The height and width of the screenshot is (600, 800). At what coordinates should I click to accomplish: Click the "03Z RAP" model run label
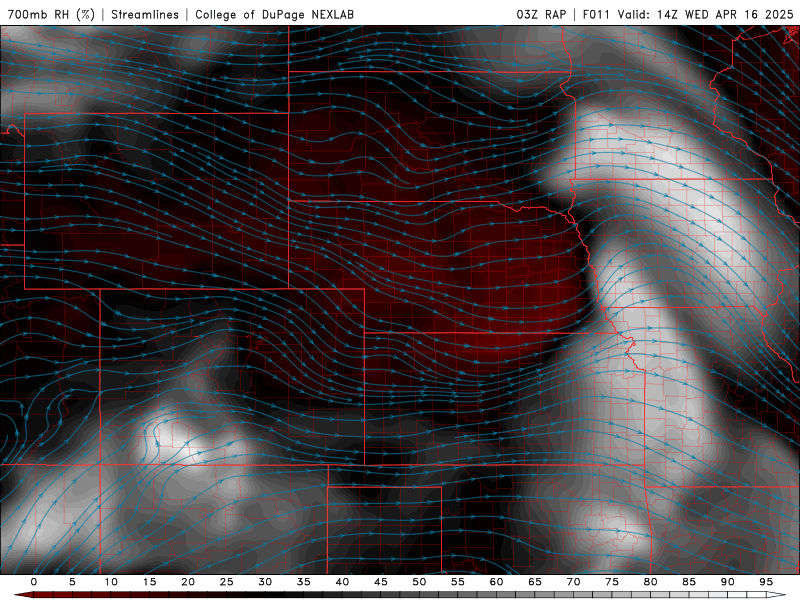[x=541, y=14]
